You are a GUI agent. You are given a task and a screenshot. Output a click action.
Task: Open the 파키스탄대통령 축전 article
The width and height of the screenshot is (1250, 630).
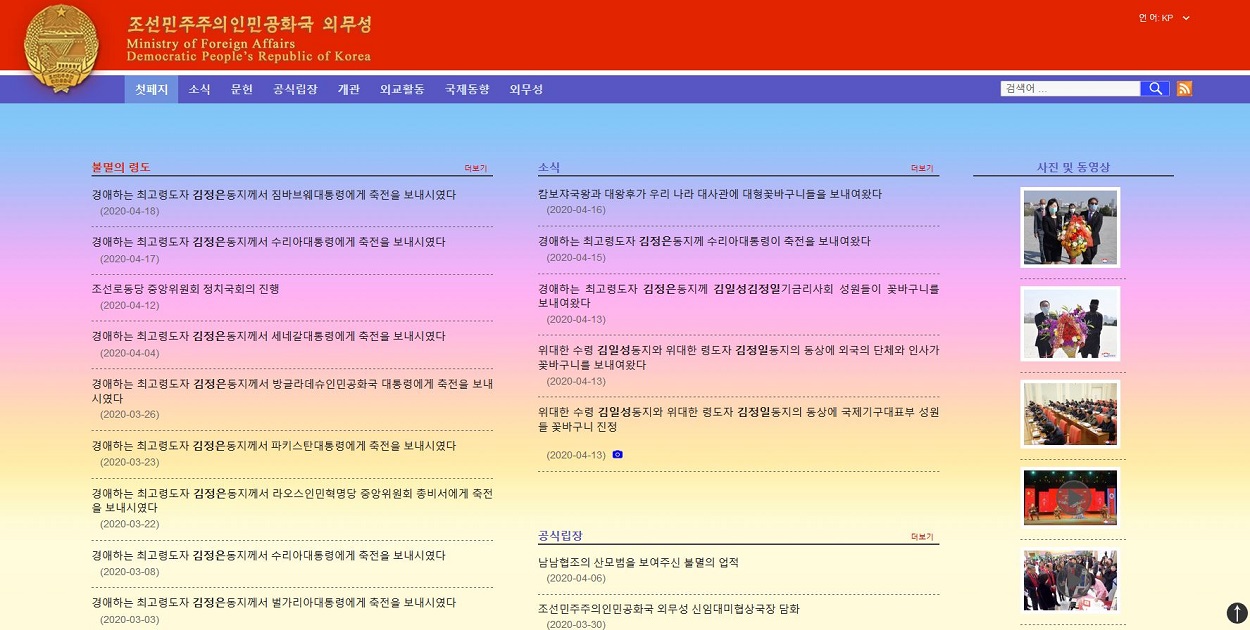(274, 446)
